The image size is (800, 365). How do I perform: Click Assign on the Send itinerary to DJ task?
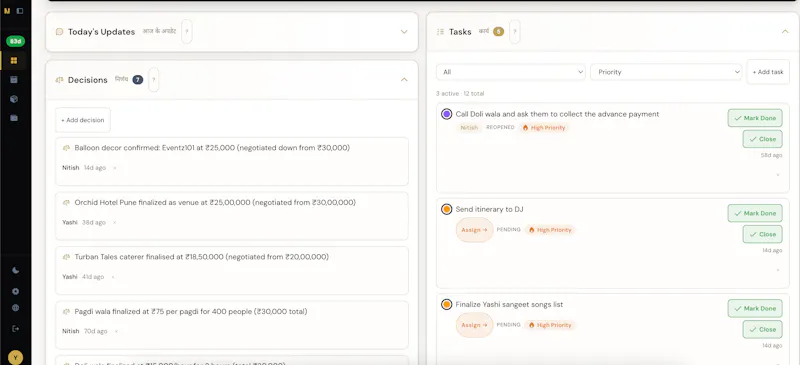[474, 230]
